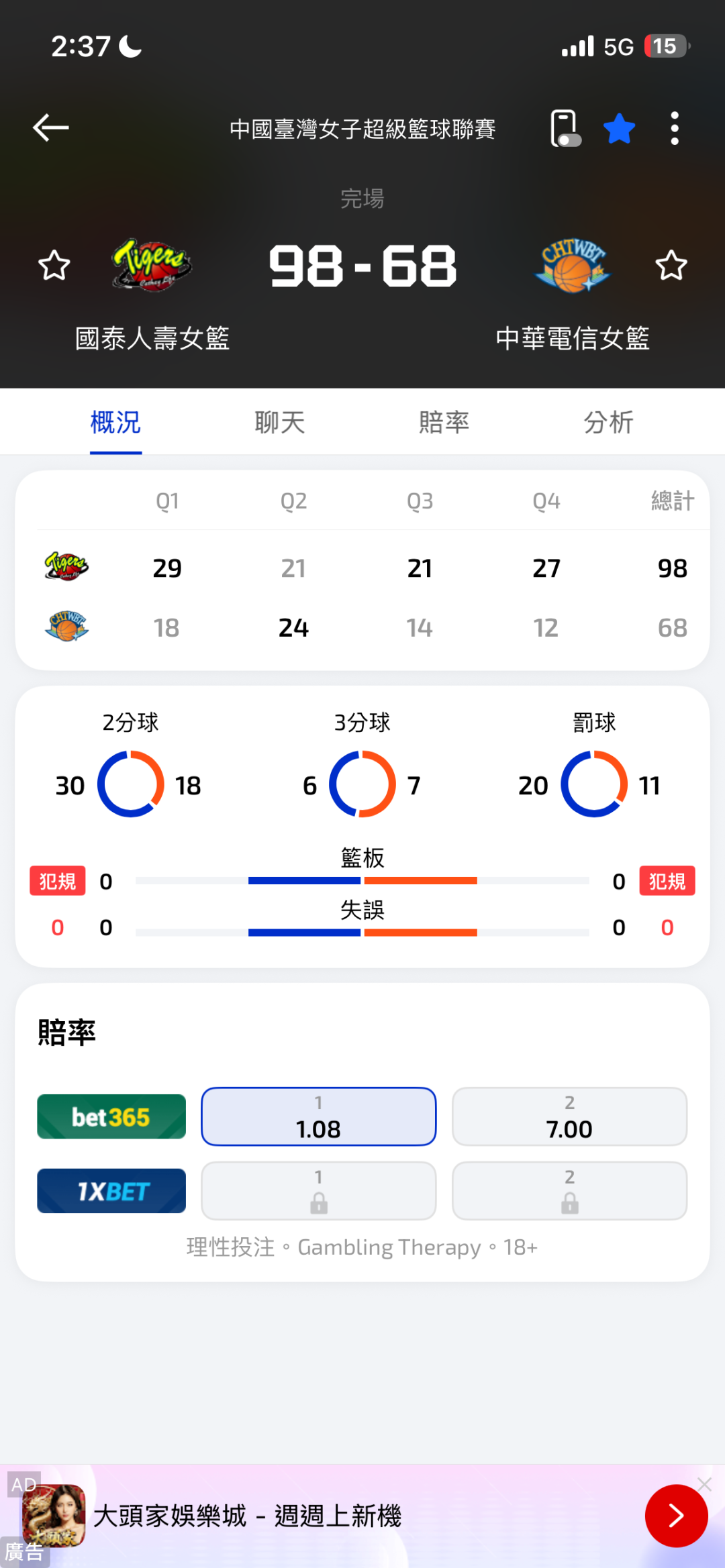Viewport: 725px width, 1568px height.
Task: Toggle the phone notification switch icon
Action: [565, 128]
